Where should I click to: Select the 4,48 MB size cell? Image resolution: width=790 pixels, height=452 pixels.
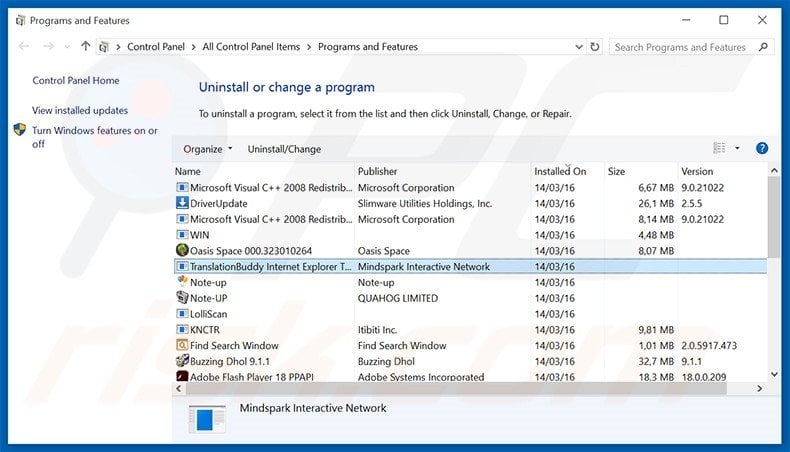coord(655,235)
